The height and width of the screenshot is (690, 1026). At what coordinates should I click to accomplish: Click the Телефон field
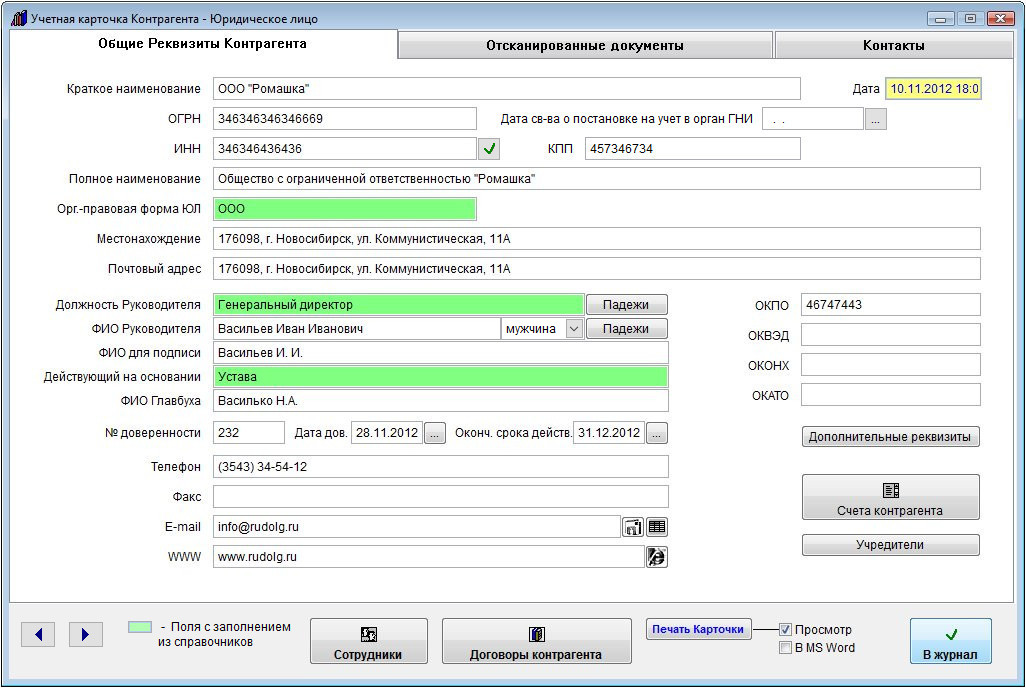click(x=440, y=467)
